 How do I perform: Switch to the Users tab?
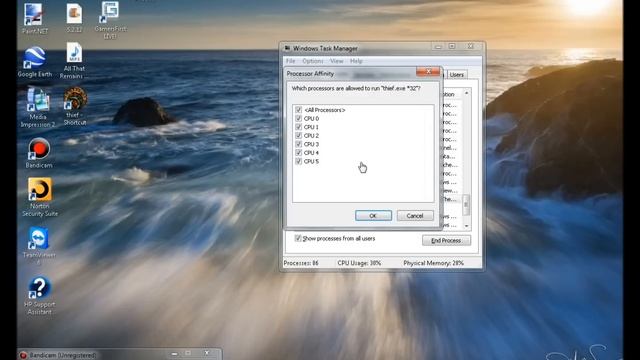click(x=456, y=75)
